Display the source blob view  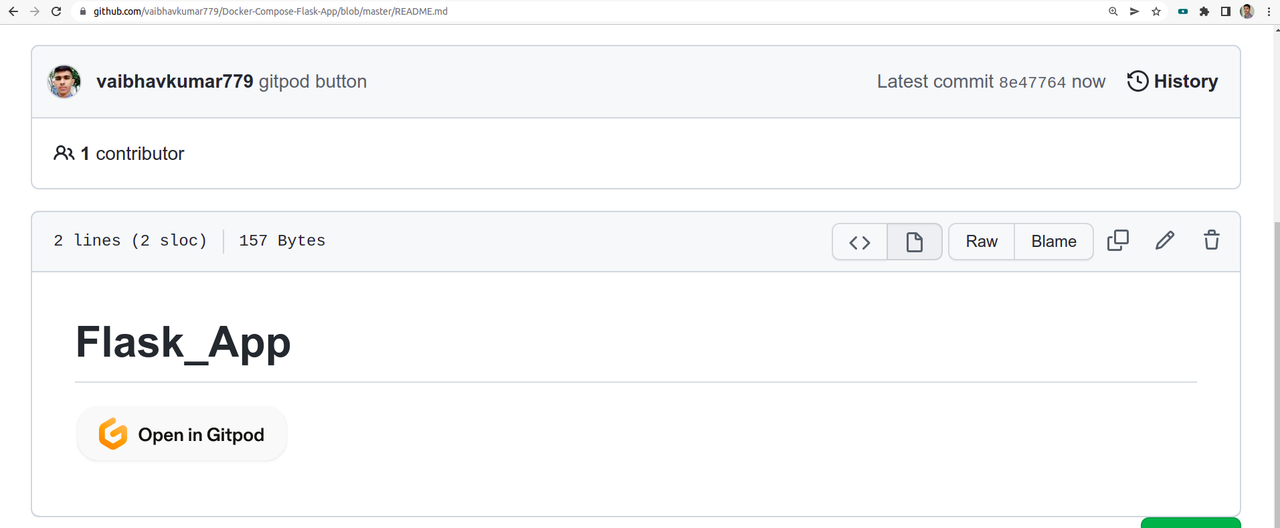point(860,241)
